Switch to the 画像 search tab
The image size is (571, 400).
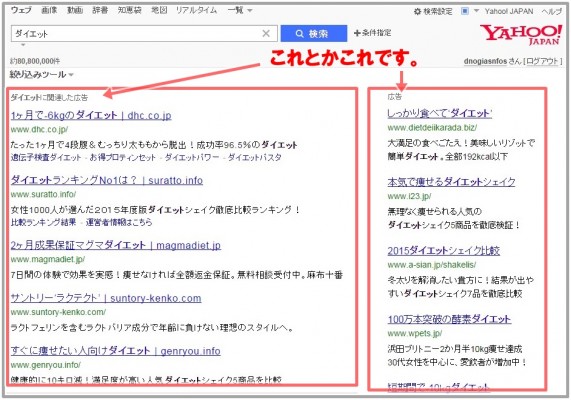pyautogui.click(x=49, y=10)
